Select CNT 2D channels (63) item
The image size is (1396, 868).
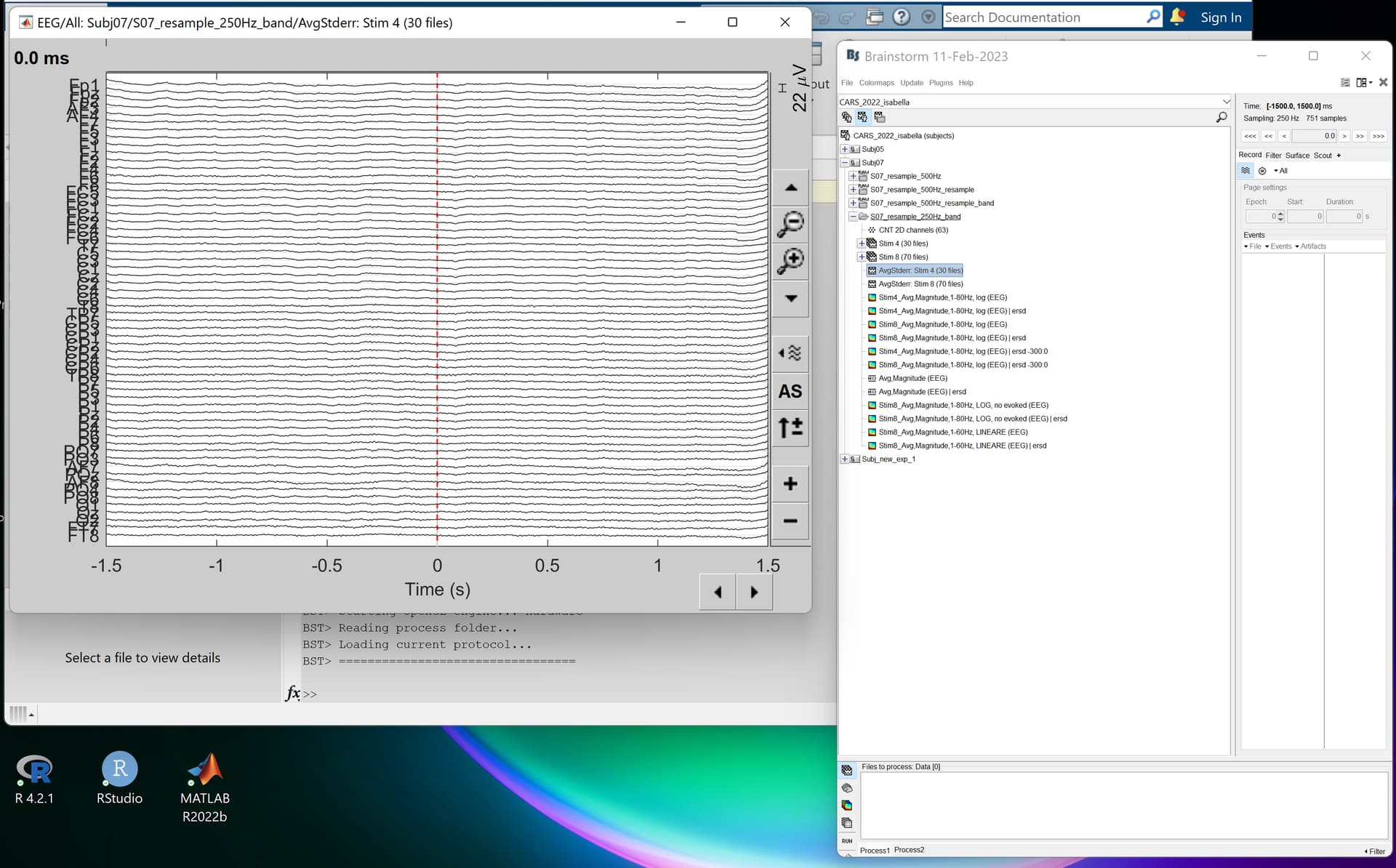(913, 230)
